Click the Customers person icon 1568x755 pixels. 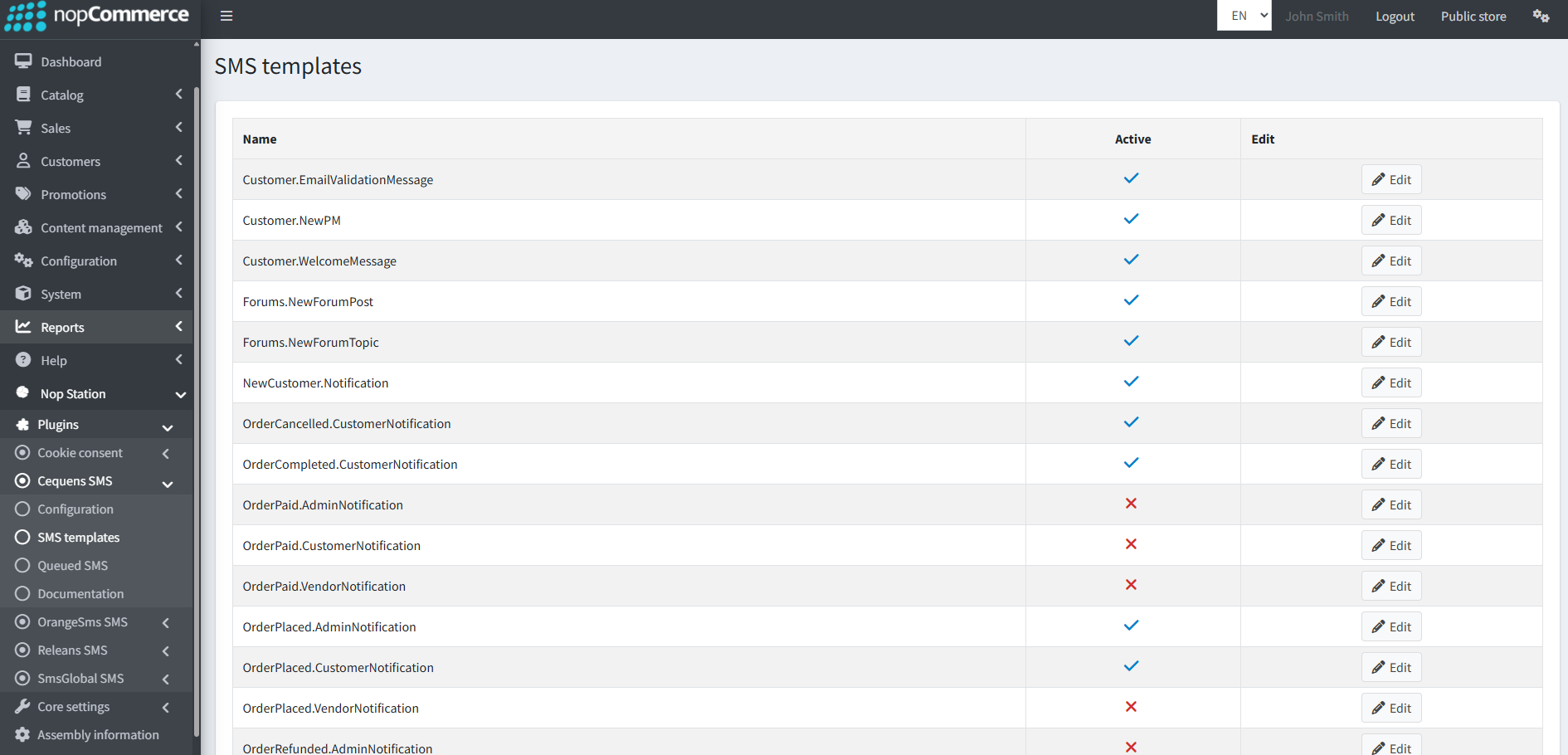tap(23, 161)
